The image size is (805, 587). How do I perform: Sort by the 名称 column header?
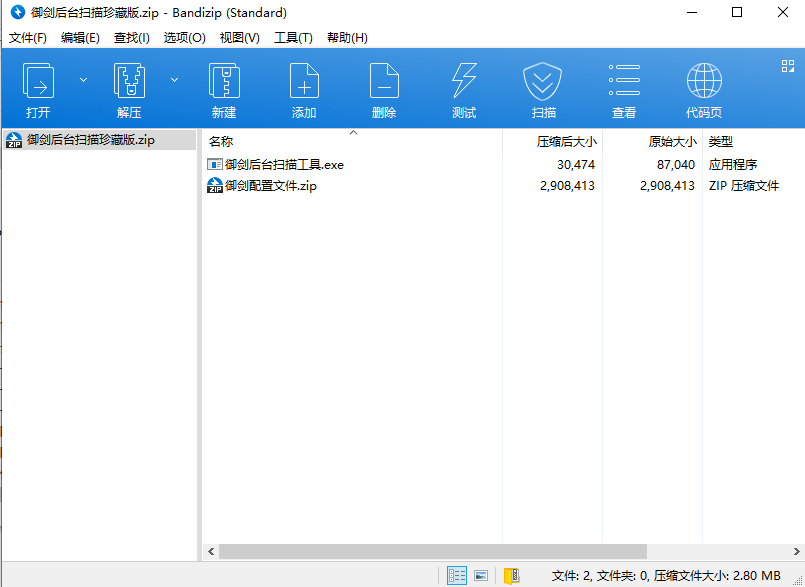click(352, 141)
